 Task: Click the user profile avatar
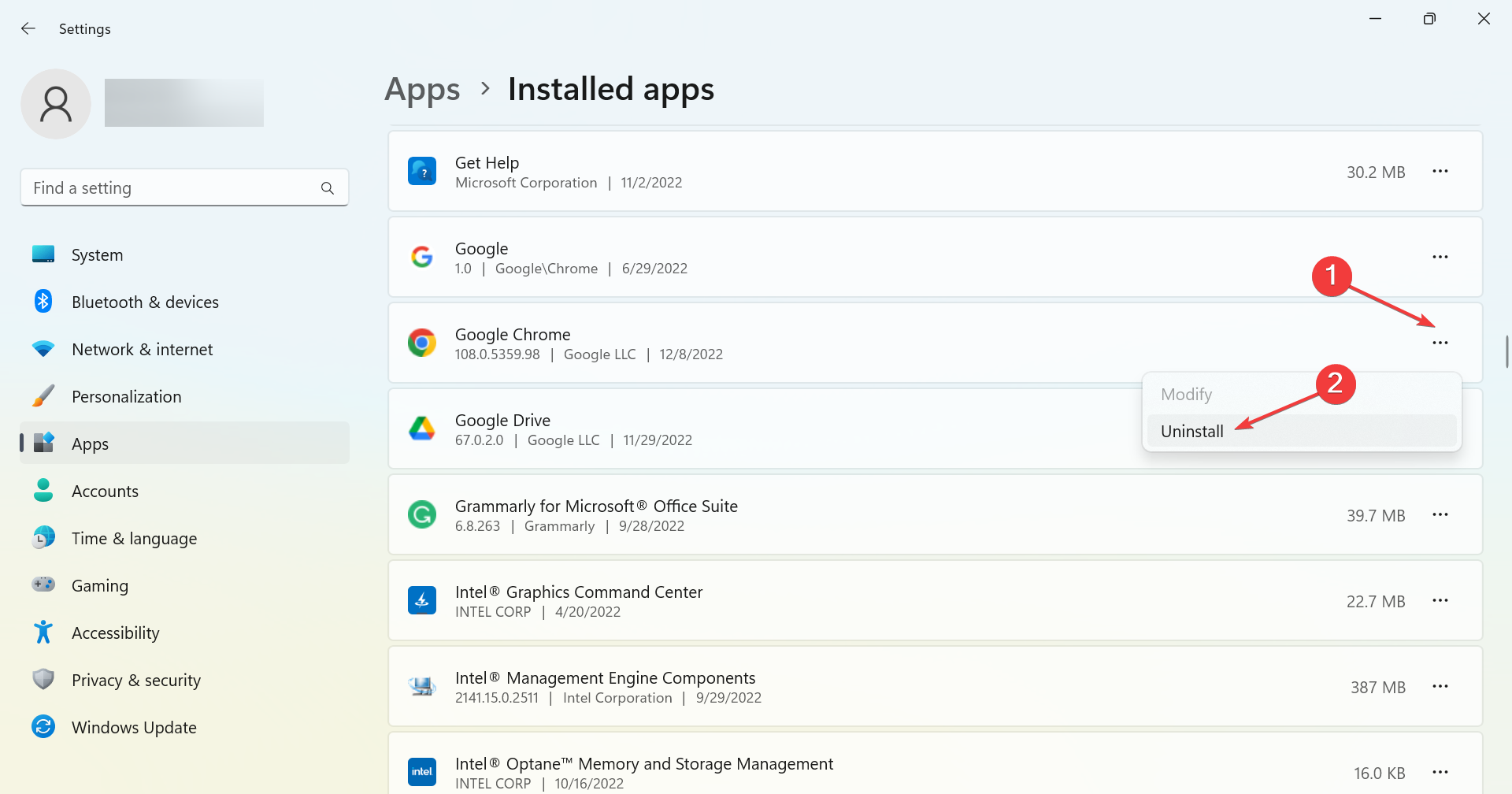tap(55, 103)
